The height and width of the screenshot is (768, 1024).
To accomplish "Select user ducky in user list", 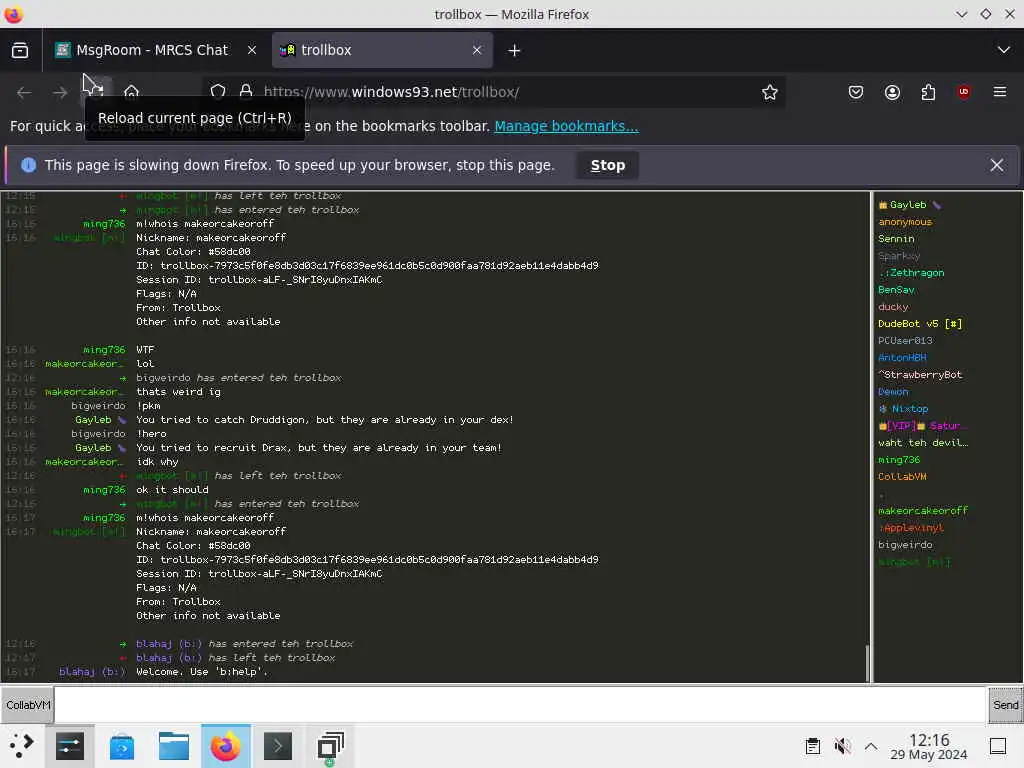I will coord(893,307).
